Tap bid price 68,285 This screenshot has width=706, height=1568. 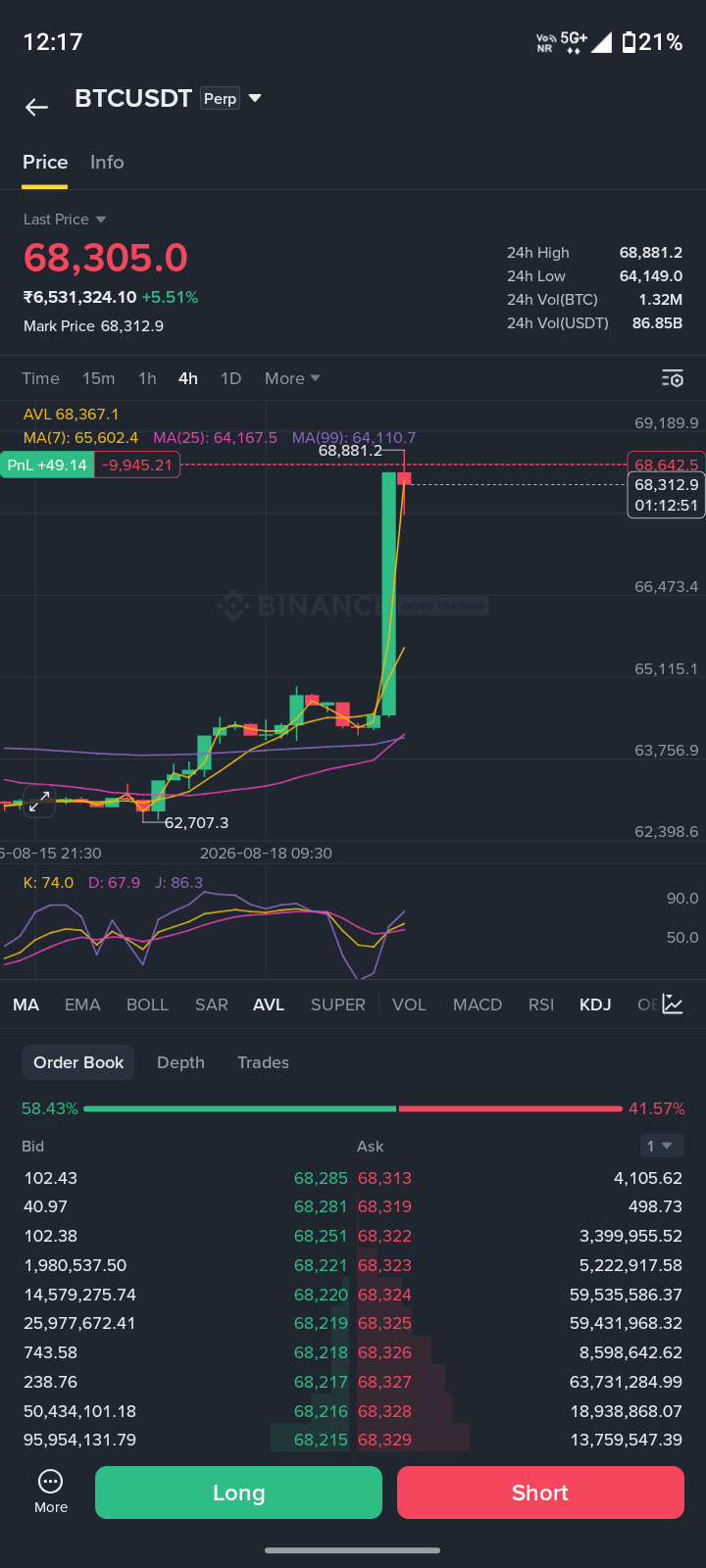321,1178
